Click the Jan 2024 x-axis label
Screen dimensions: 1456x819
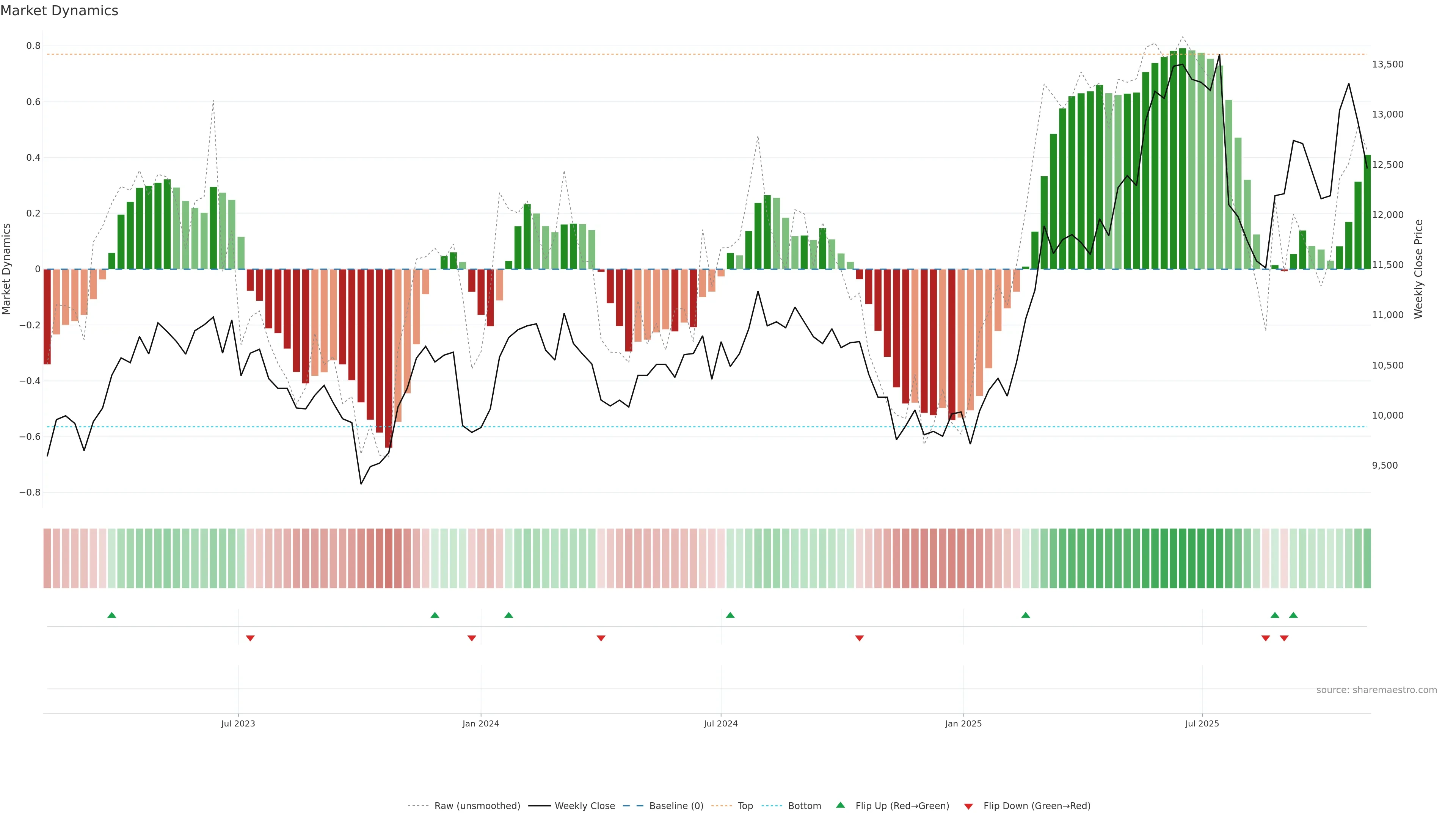click(480, 723)
